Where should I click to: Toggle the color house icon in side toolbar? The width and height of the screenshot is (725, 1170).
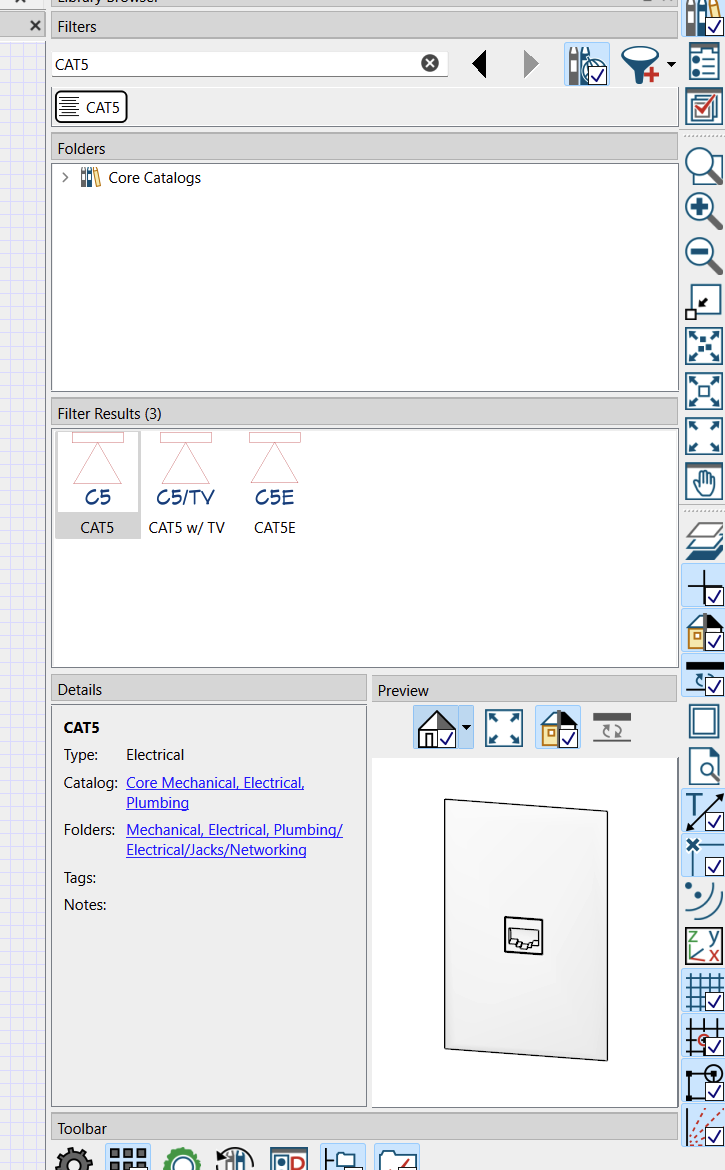704,631
